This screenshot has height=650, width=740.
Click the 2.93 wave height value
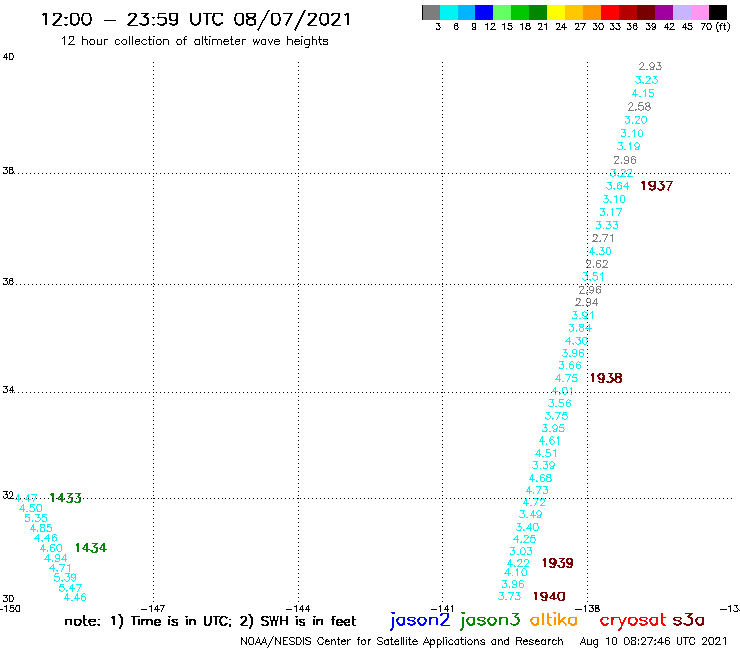[x=650, y=67]
